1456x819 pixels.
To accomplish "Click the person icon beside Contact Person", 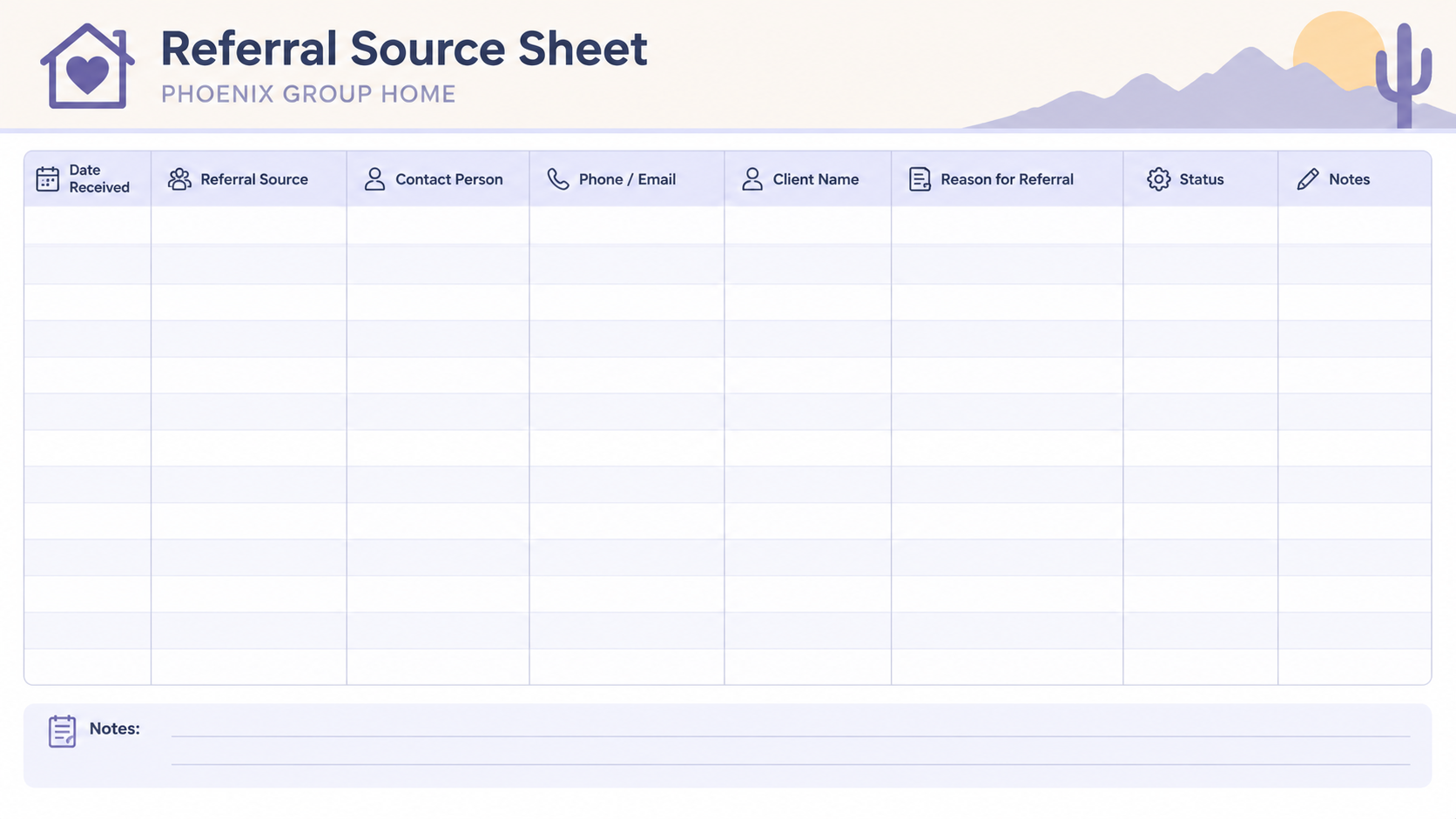I will point(374,179).
